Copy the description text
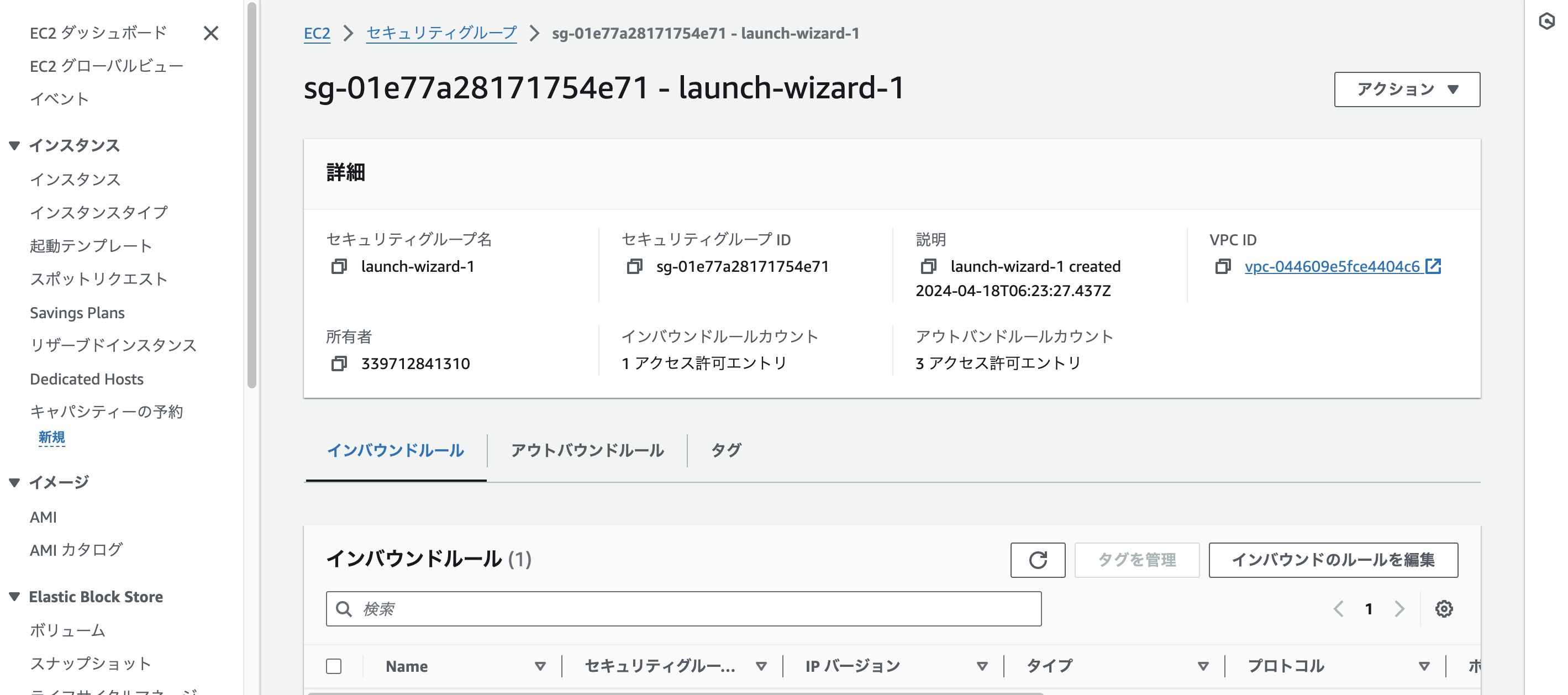The height and width of the screenshot is (695, 1568). point(928,266)
